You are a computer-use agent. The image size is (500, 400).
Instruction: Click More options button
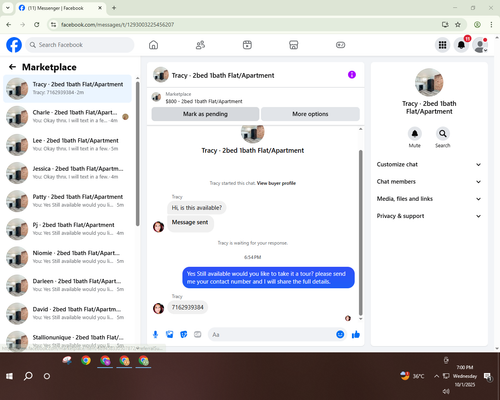[x=310, y=114]
